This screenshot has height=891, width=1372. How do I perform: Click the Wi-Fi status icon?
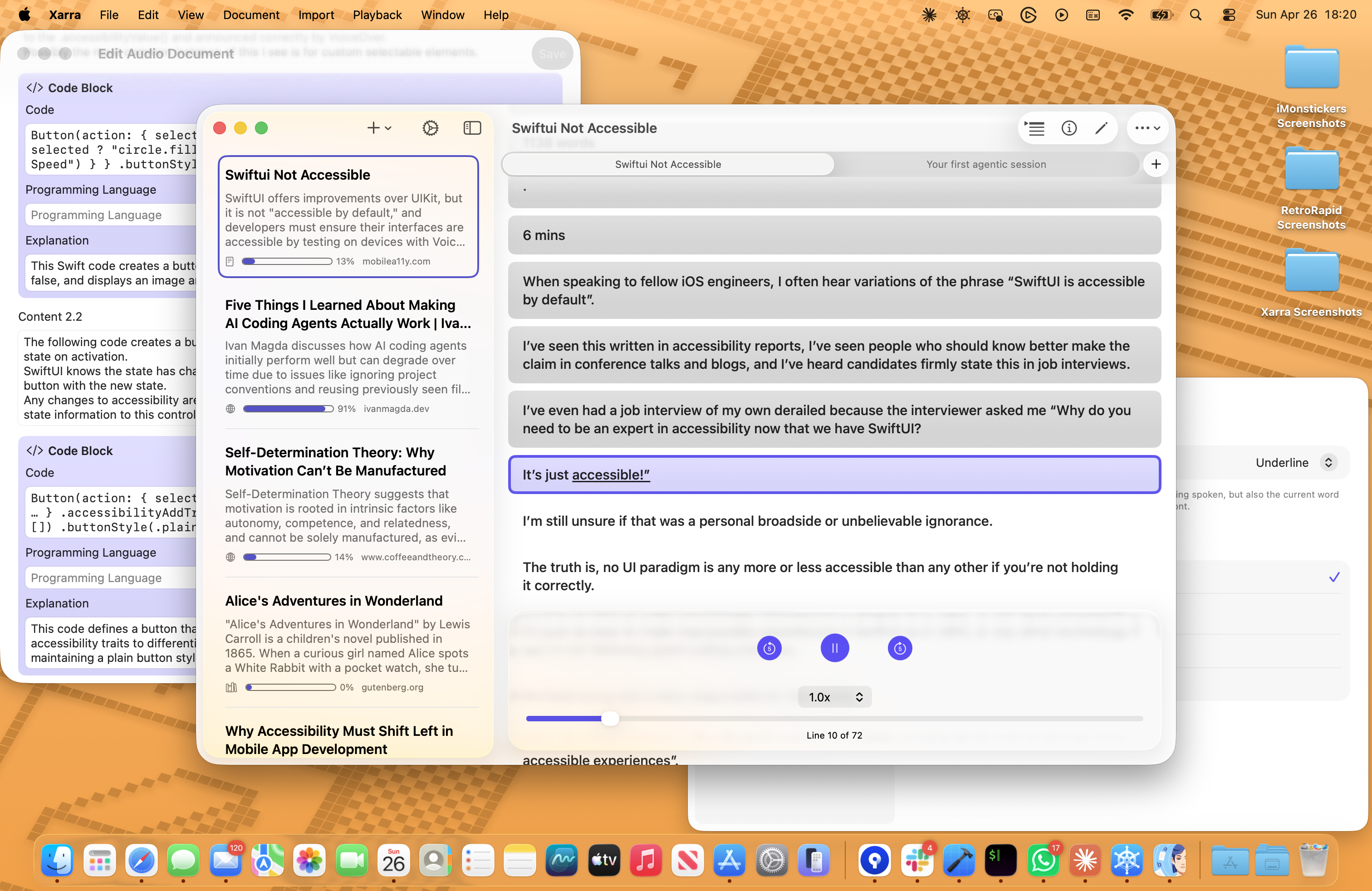[1126, 15]
